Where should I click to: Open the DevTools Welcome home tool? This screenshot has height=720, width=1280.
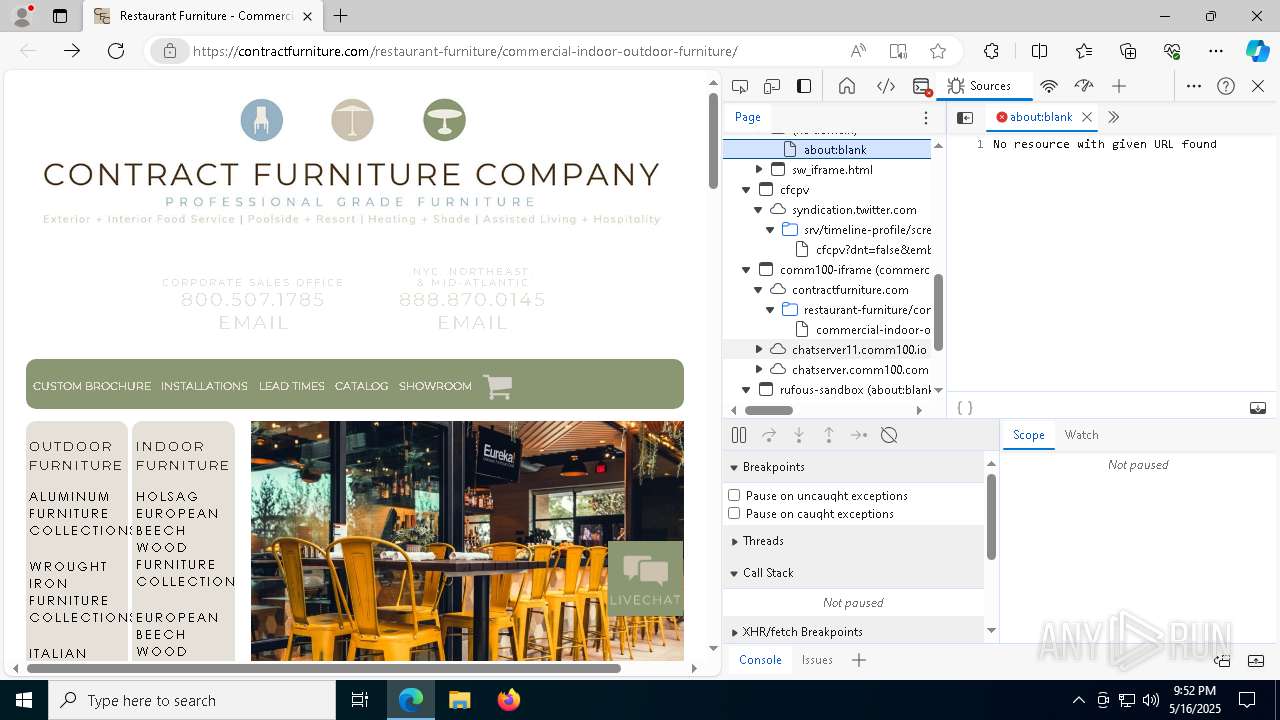click(x=847, y=86)
